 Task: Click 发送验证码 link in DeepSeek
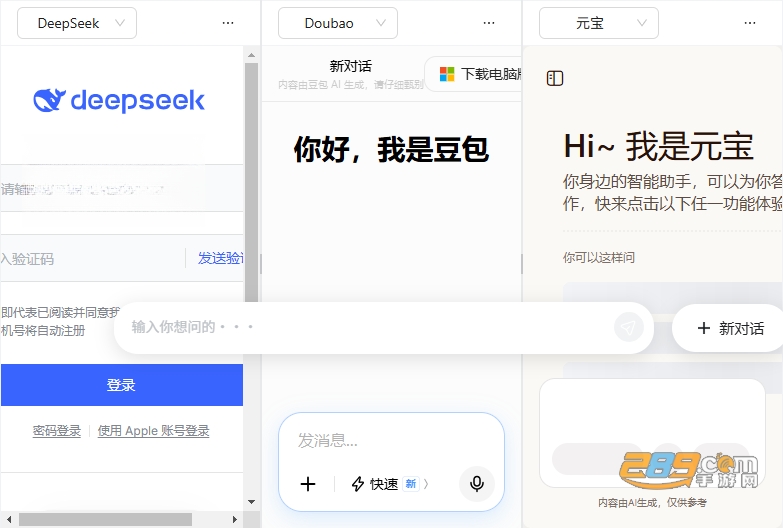coord(220,258)
